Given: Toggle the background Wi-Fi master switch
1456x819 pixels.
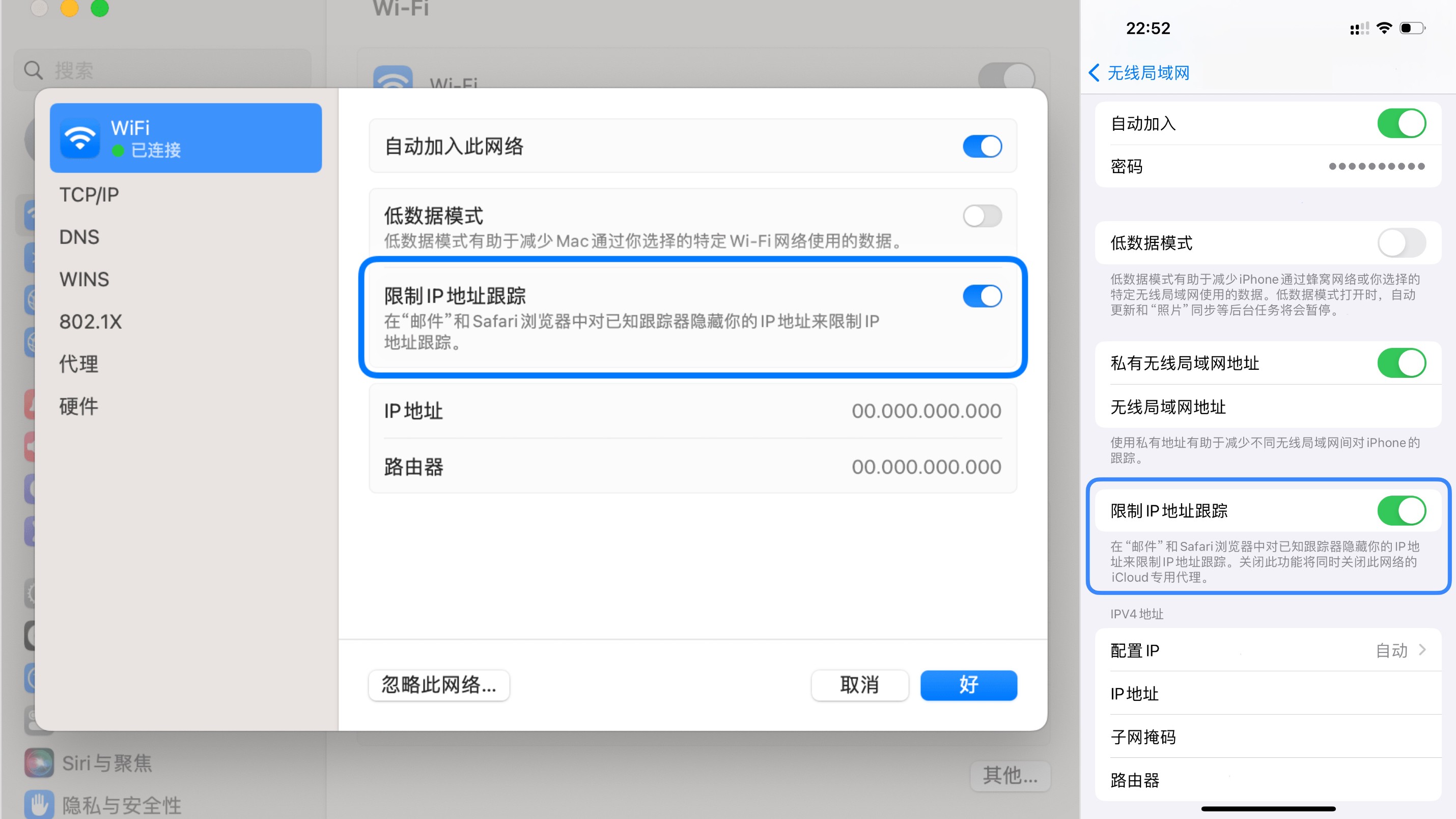Looking at the screenshot, I should click(1006, 76).
